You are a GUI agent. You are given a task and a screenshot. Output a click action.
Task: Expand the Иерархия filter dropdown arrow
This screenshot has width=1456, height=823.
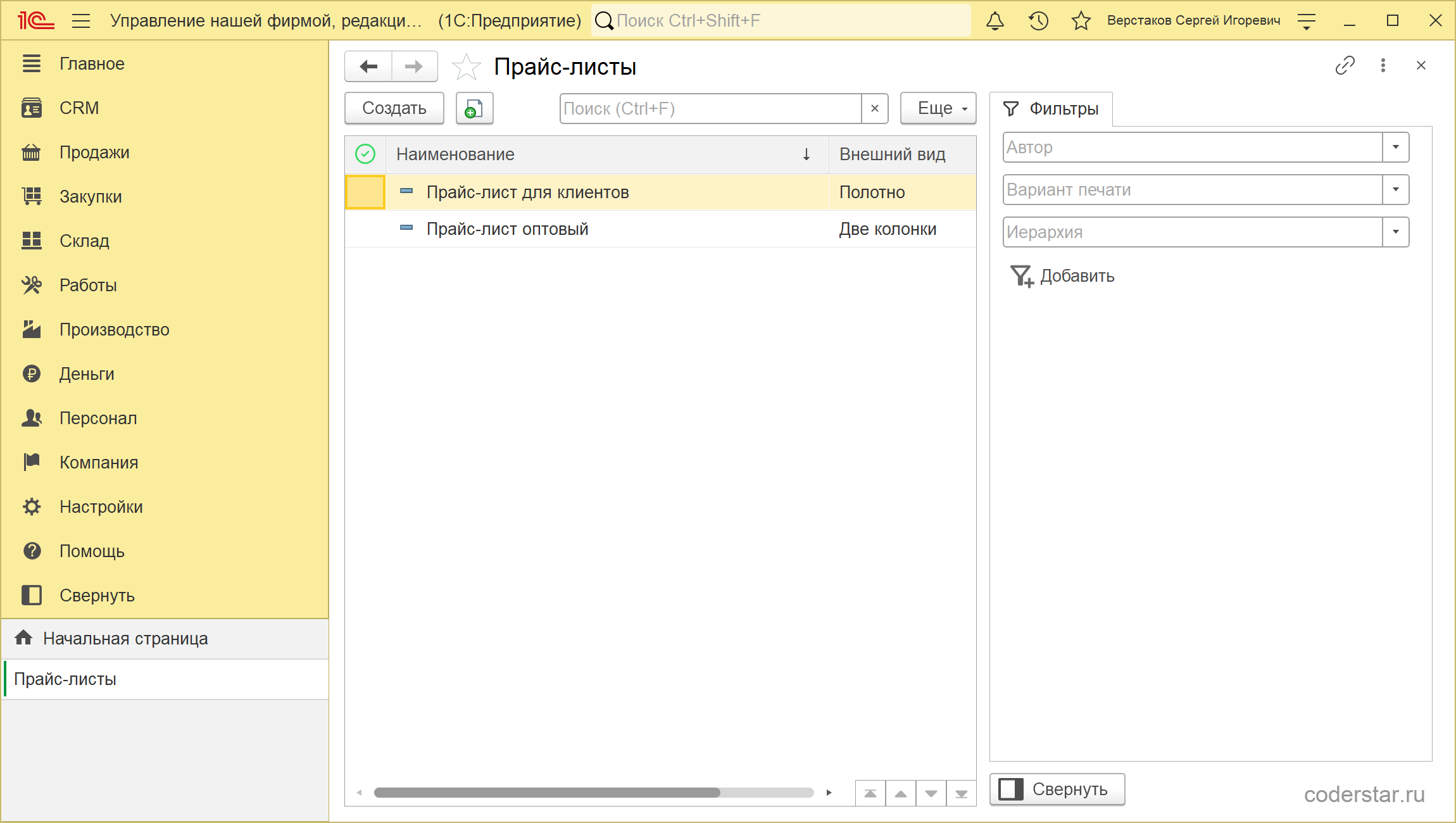click(x=1396, y=232)
